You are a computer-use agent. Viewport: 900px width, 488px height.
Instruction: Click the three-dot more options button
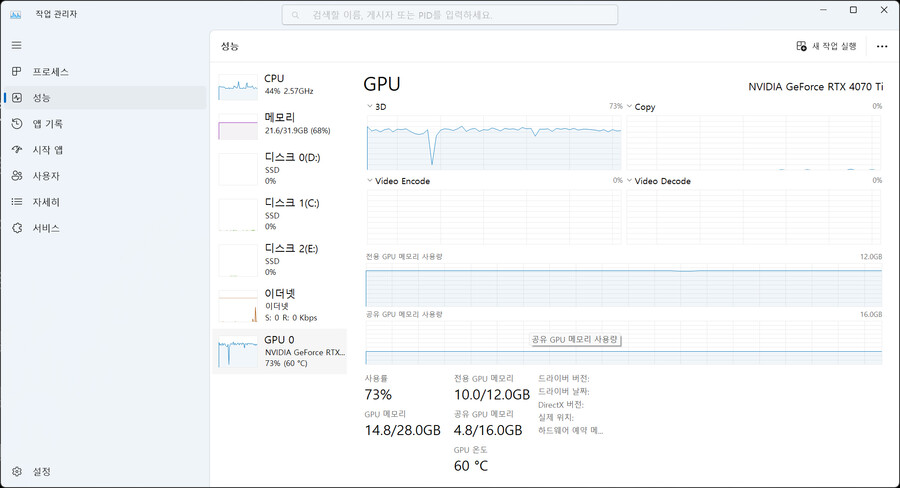coord(881,46)
